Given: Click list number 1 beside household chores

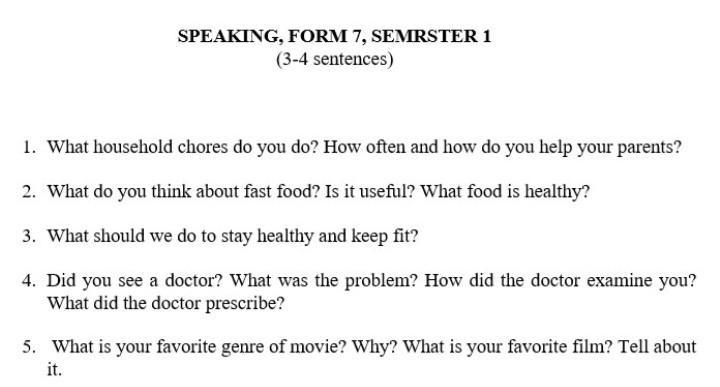Looking at the screenshot, I should [x=29, y=147].
